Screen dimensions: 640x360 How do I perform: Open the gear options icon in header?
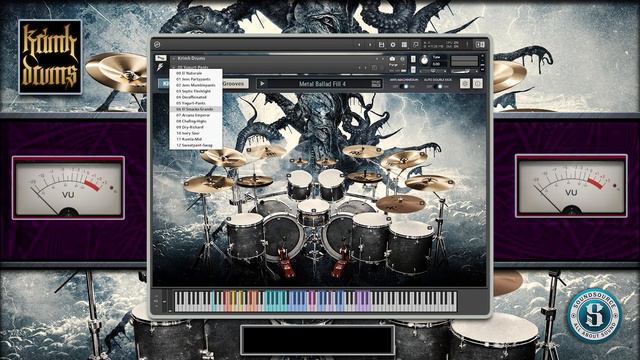click(393, 44)
